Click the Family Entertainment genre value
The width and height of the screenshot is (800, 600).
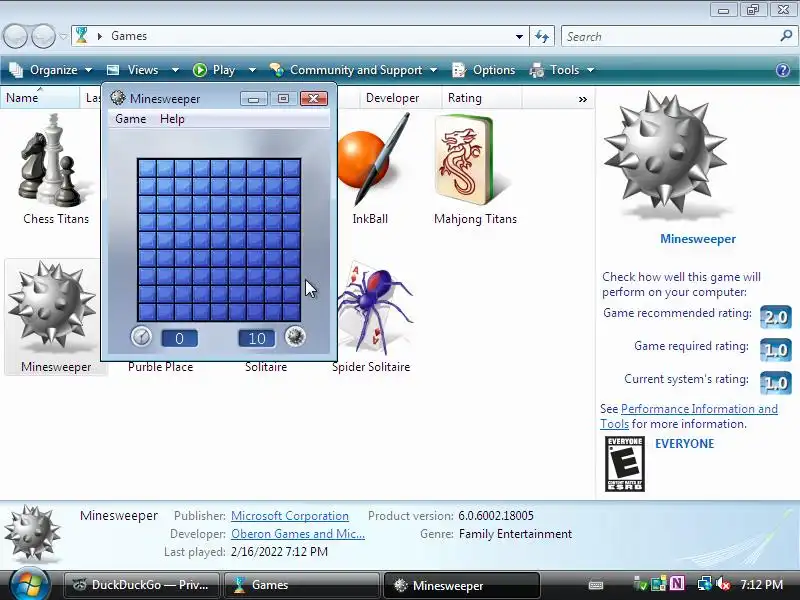click(515, 534)
